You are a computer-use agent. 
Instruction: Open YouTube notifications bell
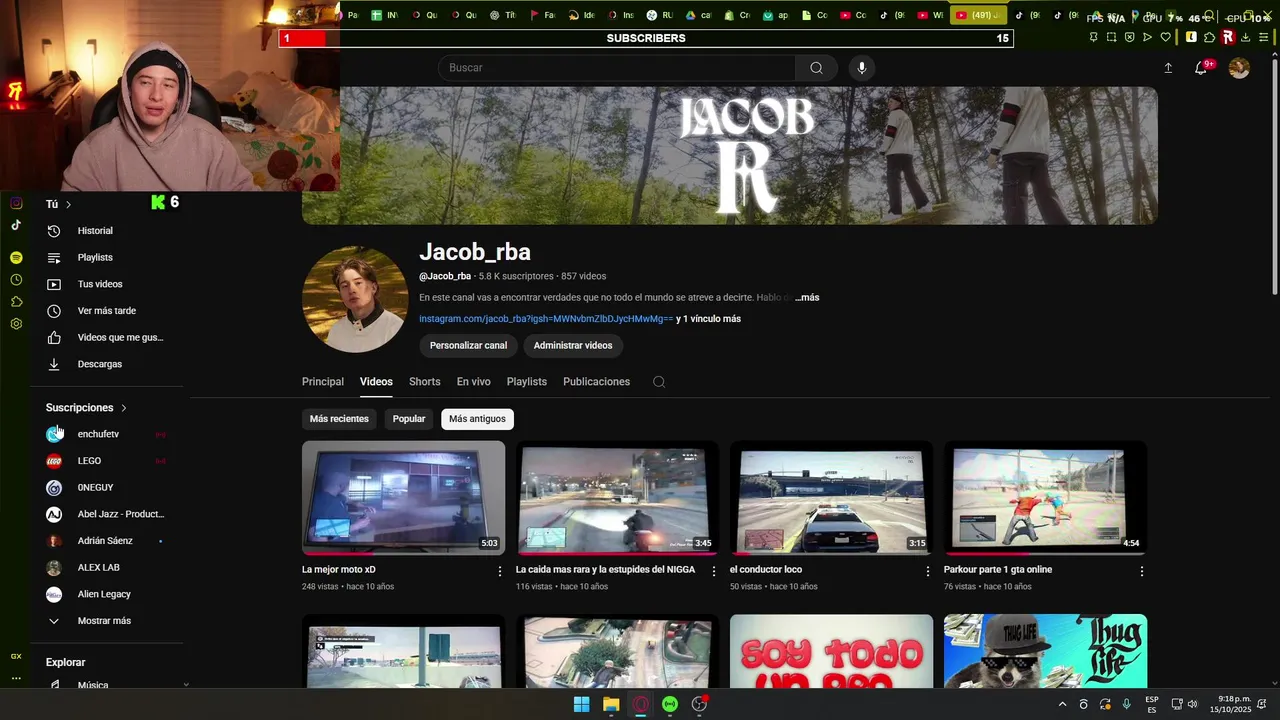[1201, 68]
